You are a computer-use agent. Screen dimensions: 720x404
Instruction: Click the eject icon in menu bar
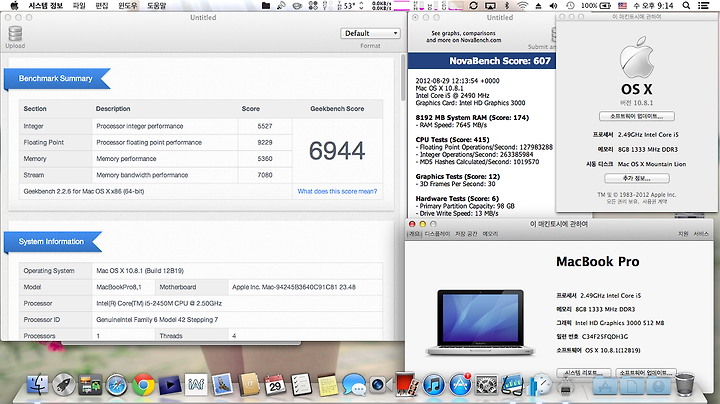pos(538,6)
